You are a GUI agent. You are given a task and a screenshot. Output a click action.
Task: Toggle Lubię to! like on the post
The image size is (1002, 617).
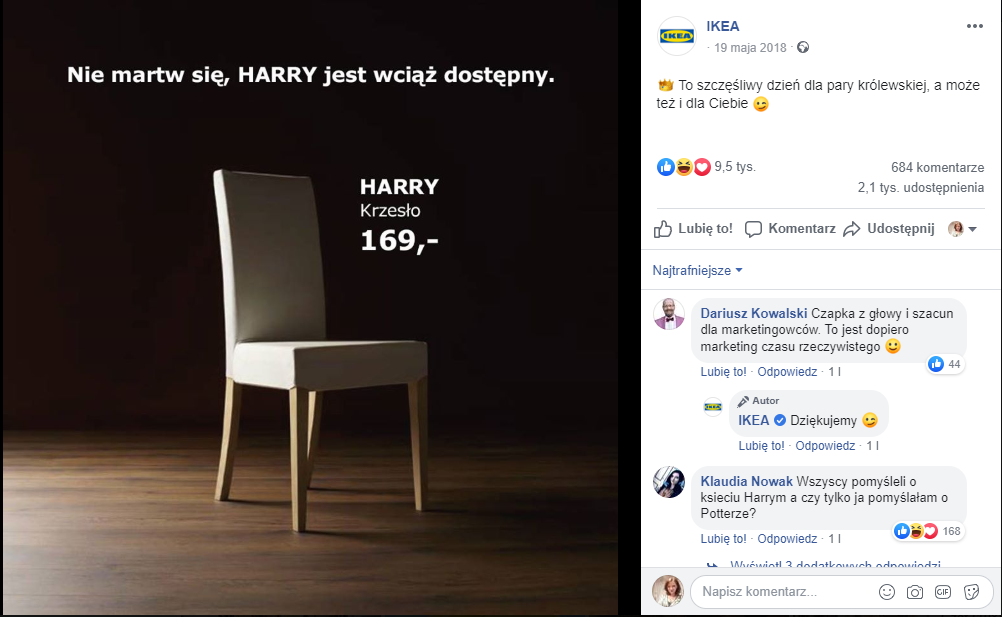coord(693,229)
